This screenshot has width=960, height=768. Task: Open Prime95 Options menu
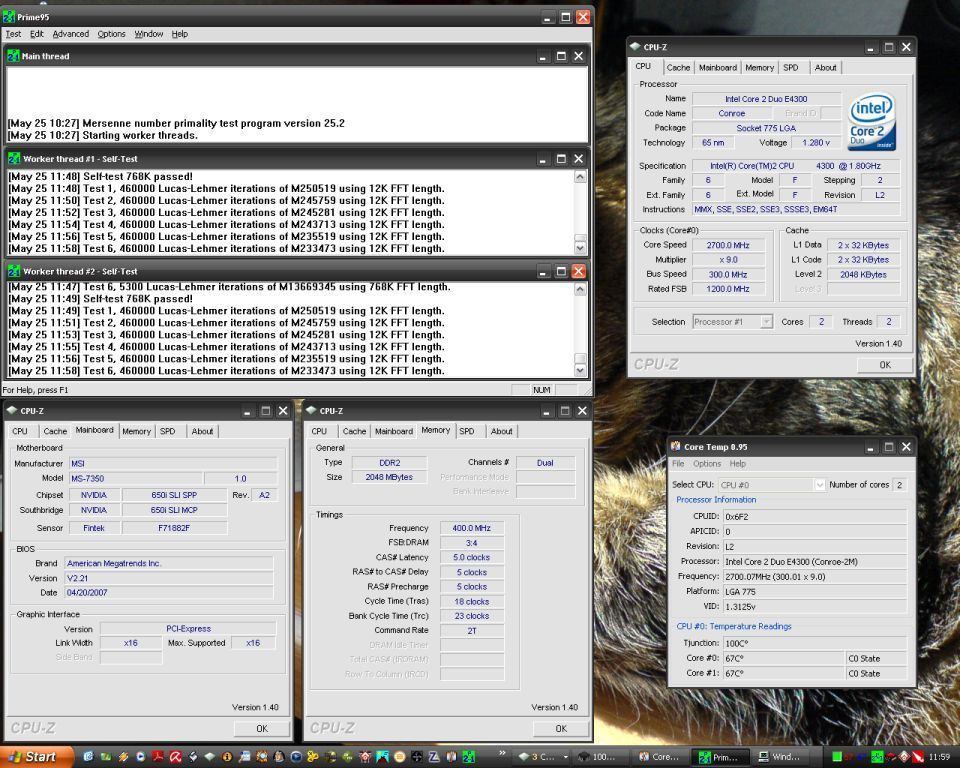tap(111, 34)
